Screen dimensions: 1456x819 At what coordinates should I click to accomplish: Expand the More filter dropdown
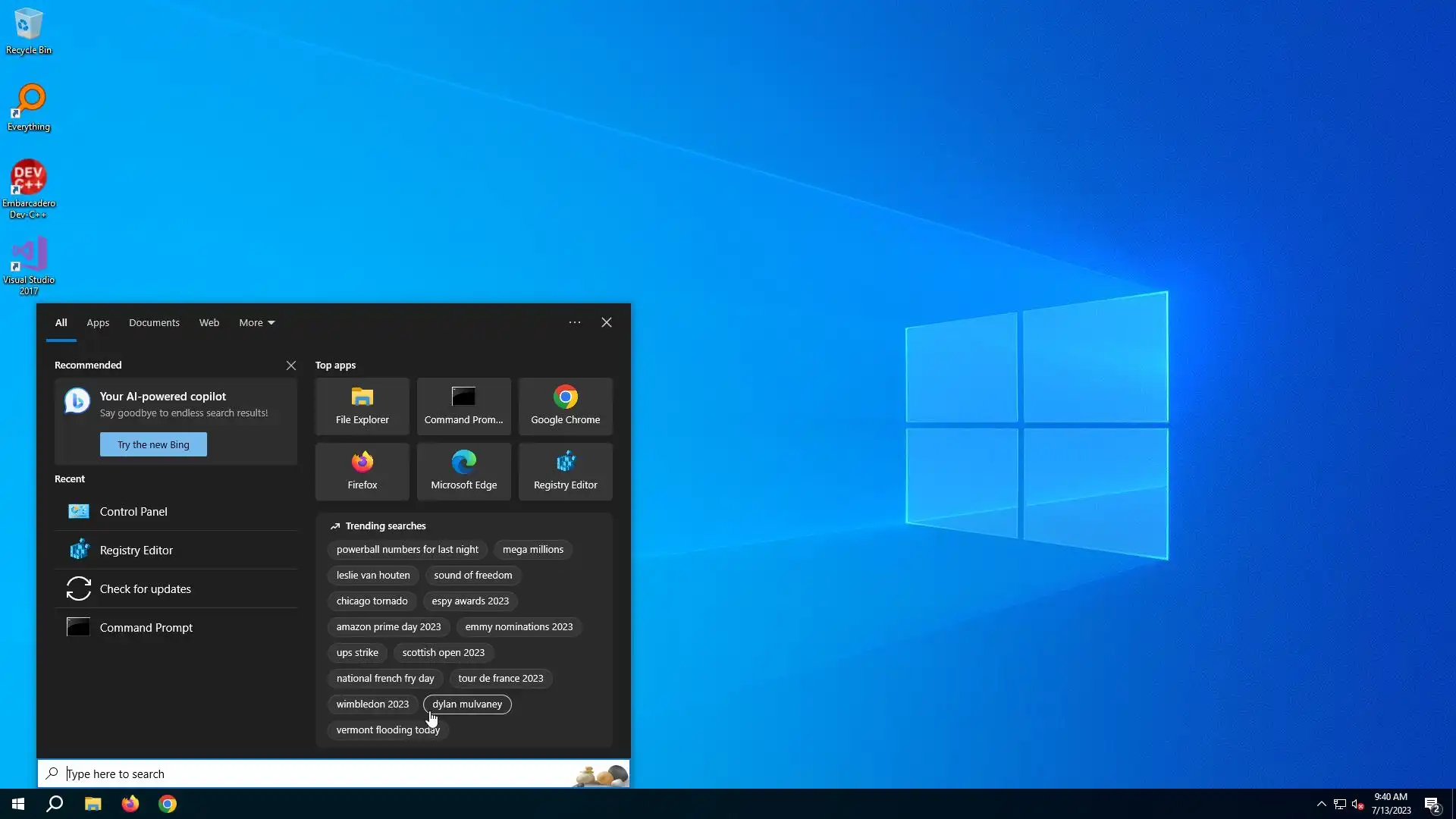pos(256,322)
